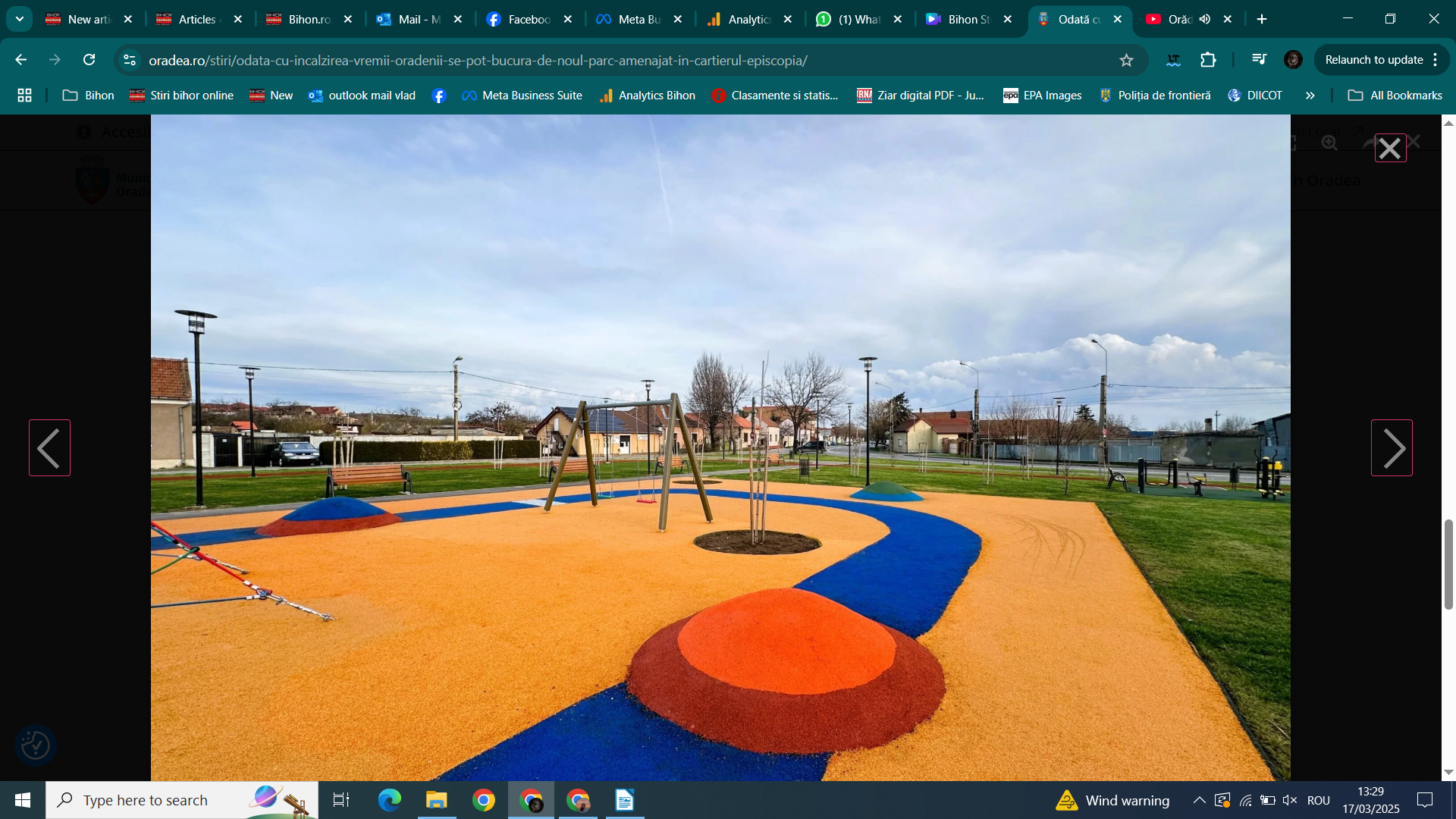This screenshot has width=1456, height=819.
Task: Close the image lightbox with X
Action: click(1390, 149)
